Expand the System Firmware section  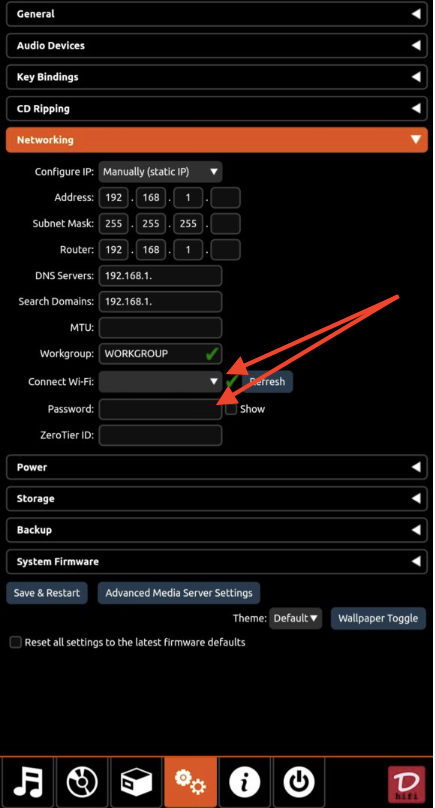(x=217, y=562)
